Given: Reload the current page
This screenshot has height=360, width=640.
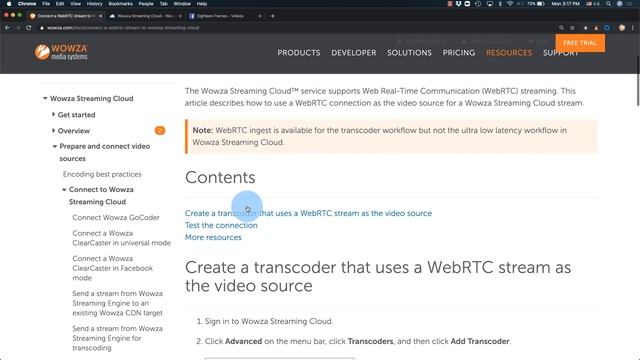Looking at the screenshot, I should point(29,28).
